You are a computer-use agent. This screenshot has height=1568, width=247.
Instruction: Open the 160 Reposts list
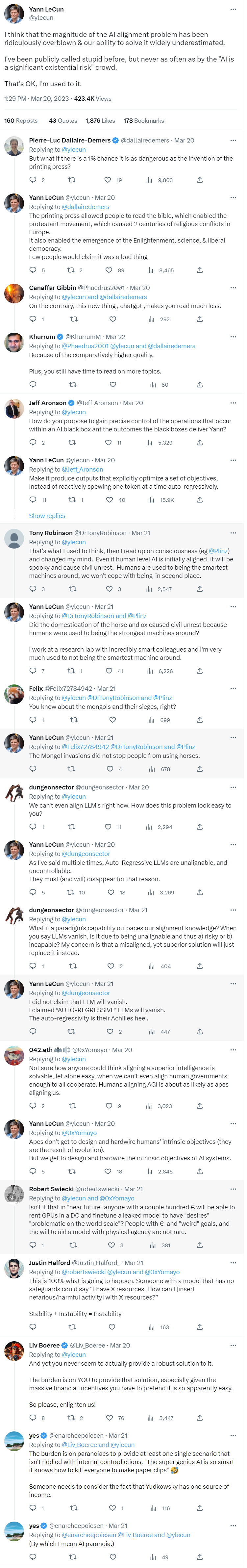click(21, 121)
